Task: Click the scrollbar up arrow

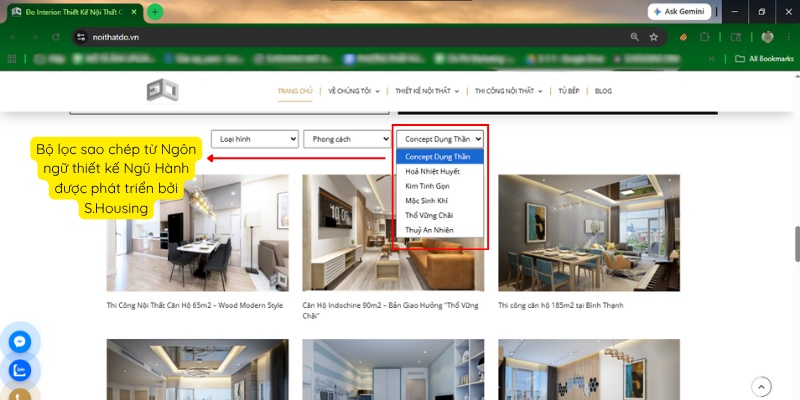Action: (x=796, y=76)
